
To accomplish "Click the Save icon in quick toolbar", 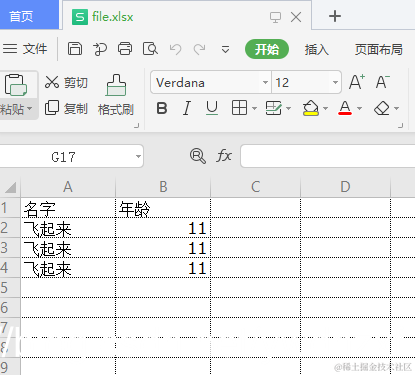I will 75,49.
